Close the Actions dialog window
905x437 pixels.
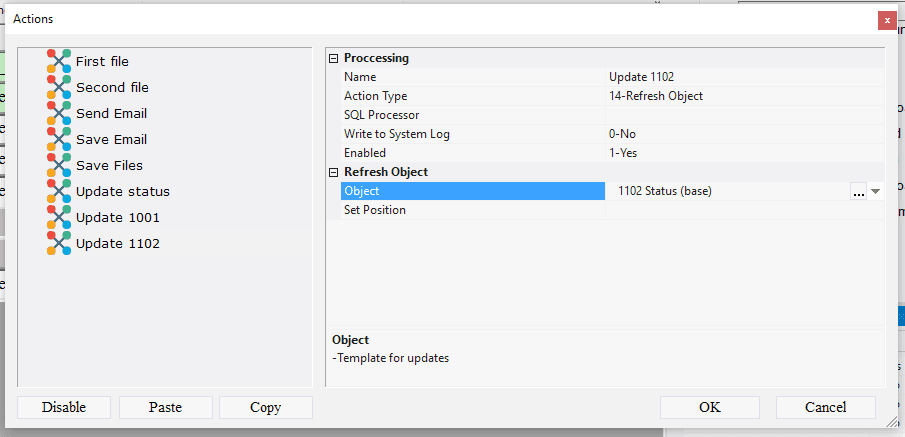click(886, 19)
